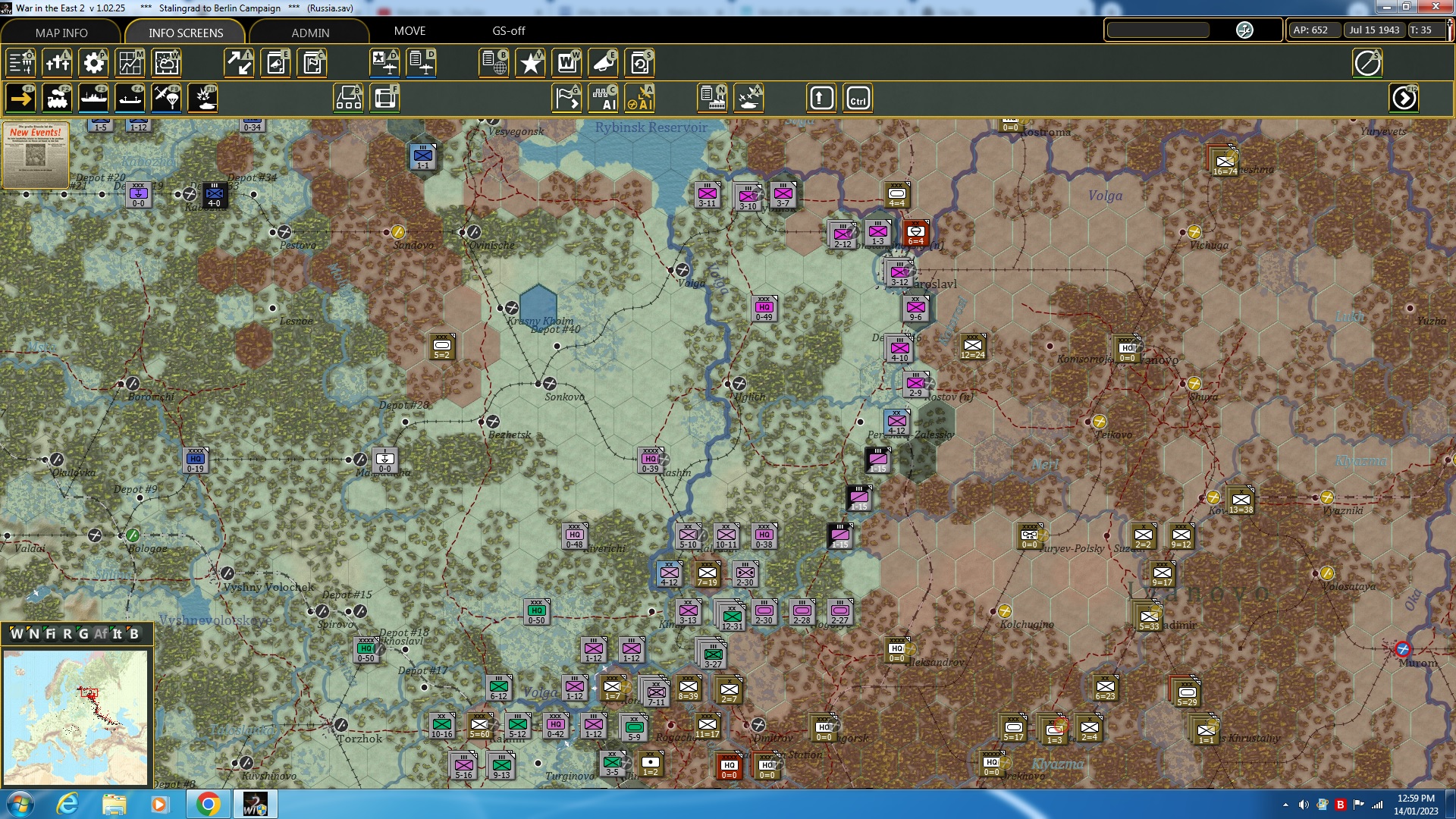Select naval transport mode (F3 ship icon)
This screenshot has width=1456, height=819.
93,99
